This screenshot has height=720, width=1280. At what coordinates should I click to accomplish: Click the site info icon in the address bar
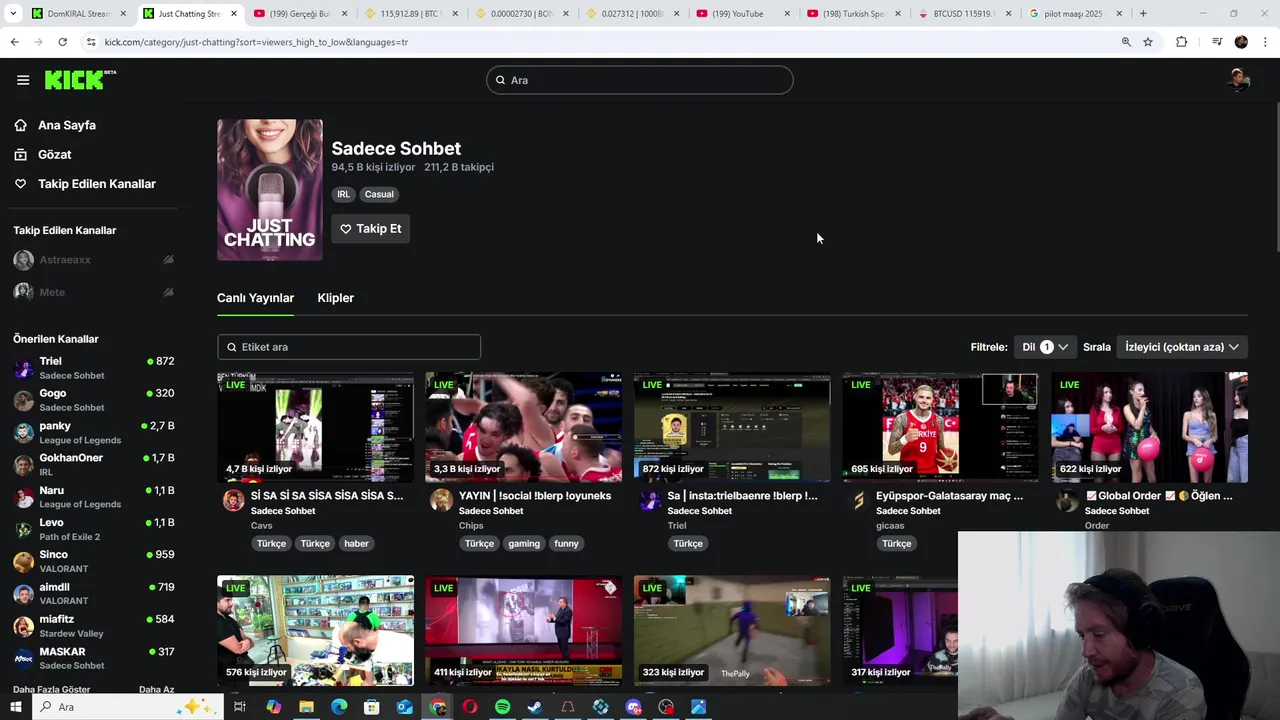91,42
